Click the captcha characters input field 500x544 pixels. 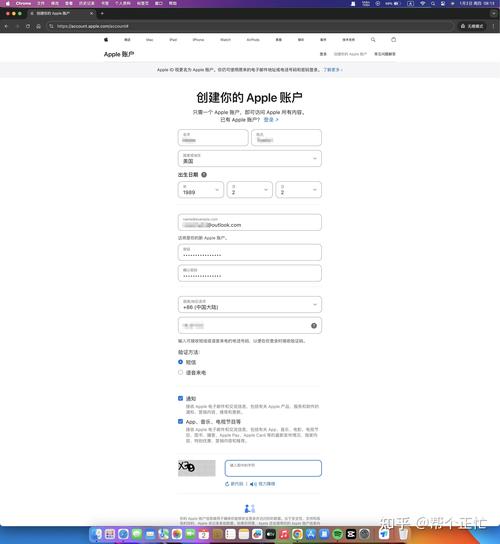click(273, 468)
